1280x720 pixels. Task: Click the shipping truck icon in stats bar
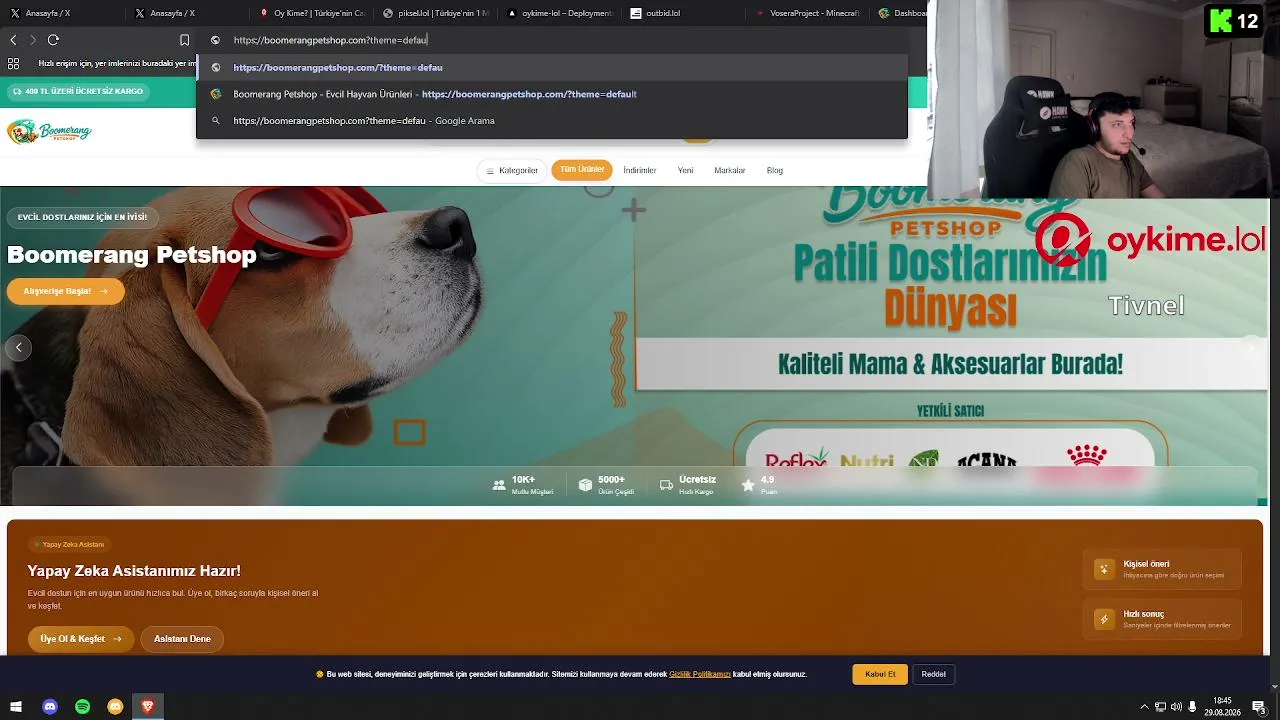[x=666, y=485]
